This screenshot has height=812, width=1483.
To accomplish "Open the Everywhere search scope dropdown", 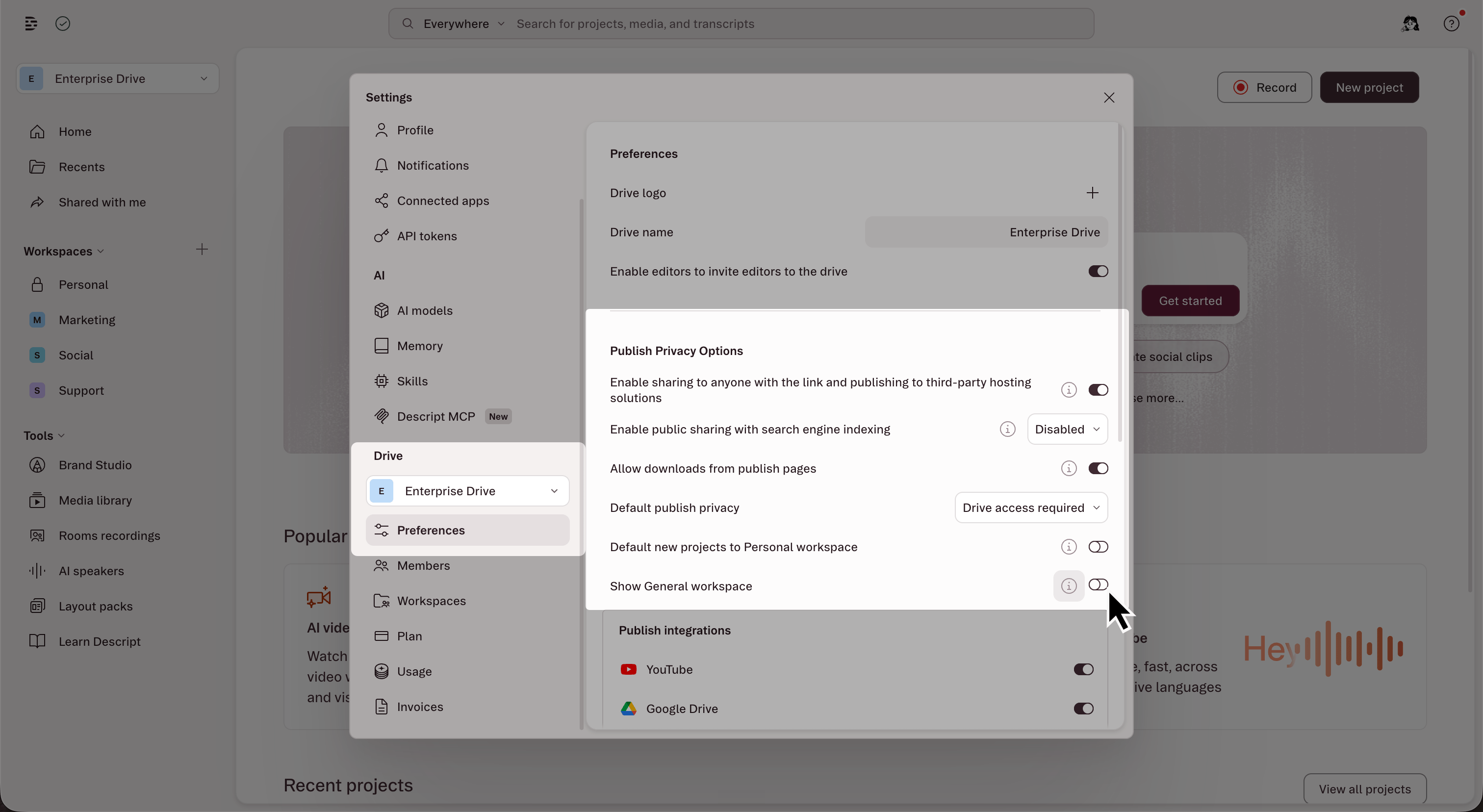I will (464, 24).
